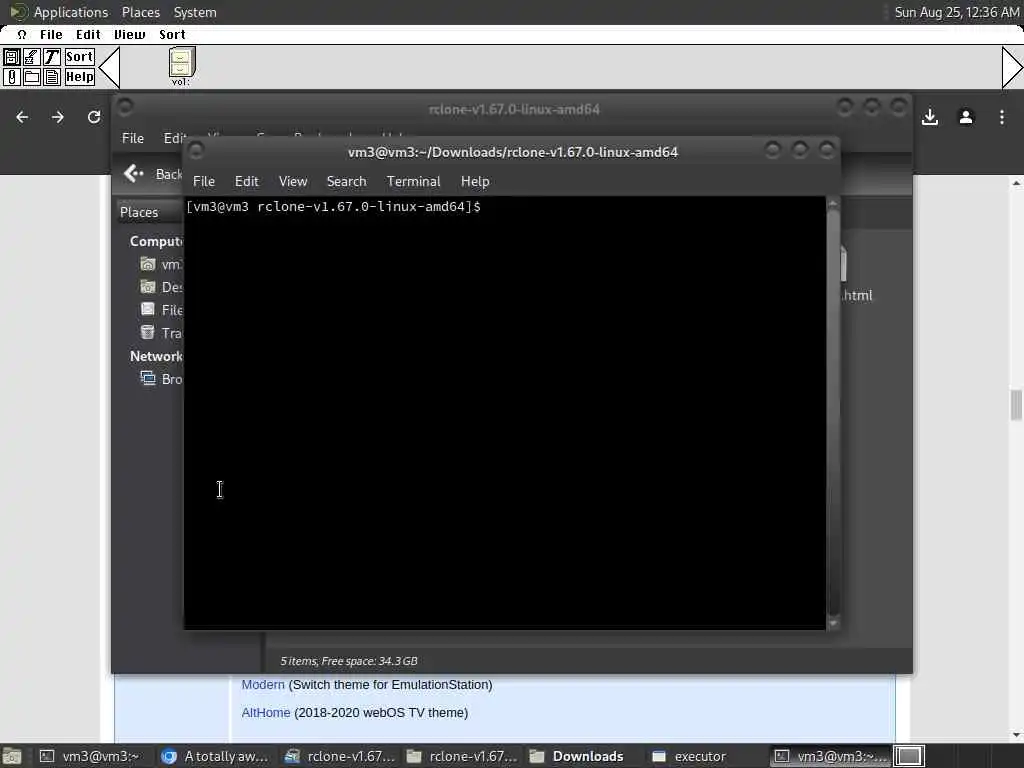This screenshot has height=768, width=1024.
Task: Click scroll-down arrow of terminal scrollbar
Action: pyautogui.click(x=833, y=624)
